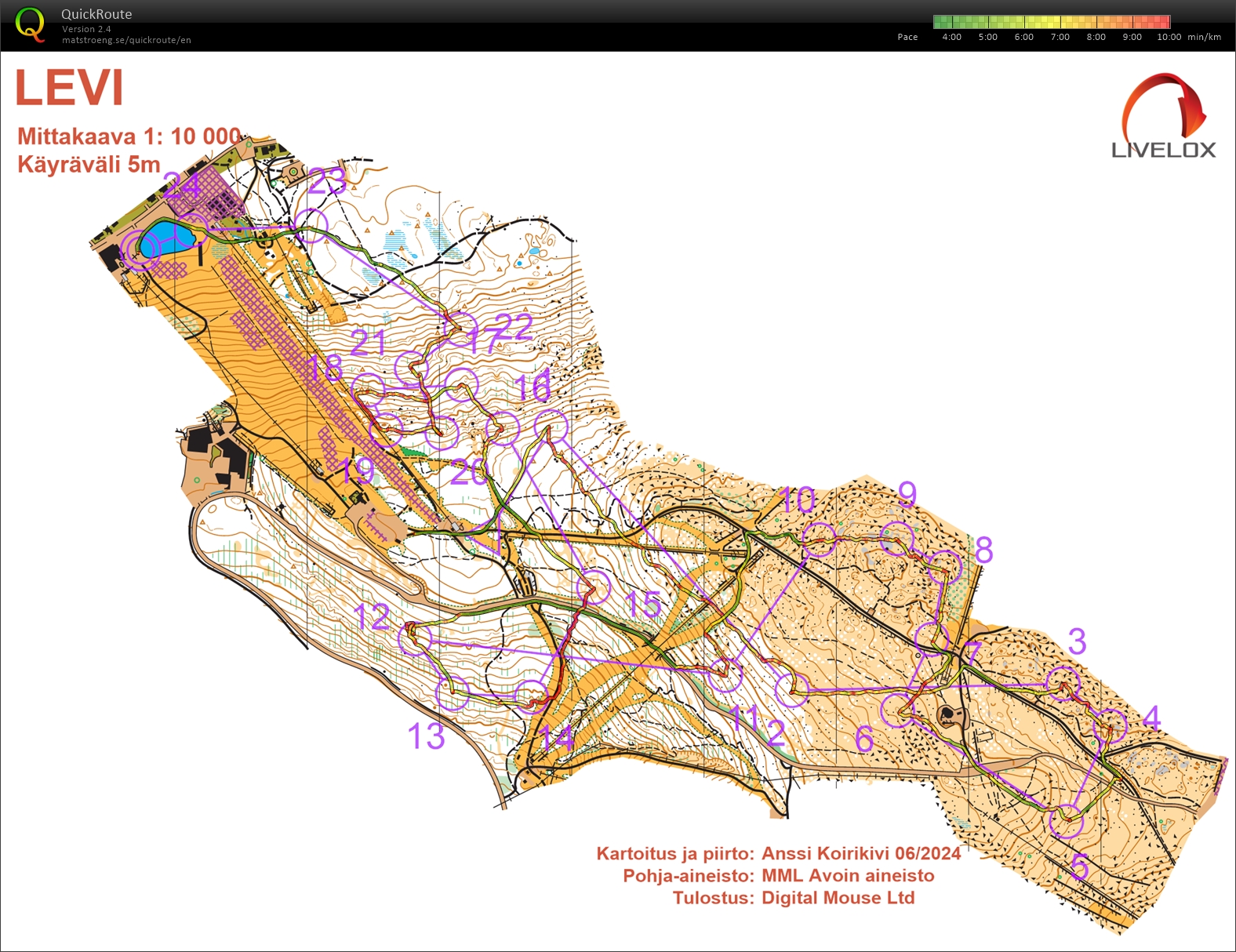This screenshot has width=1236, height=952.
Task: Click the Käyräväli 5m contour interval text
Action: (x=89, y=165)
